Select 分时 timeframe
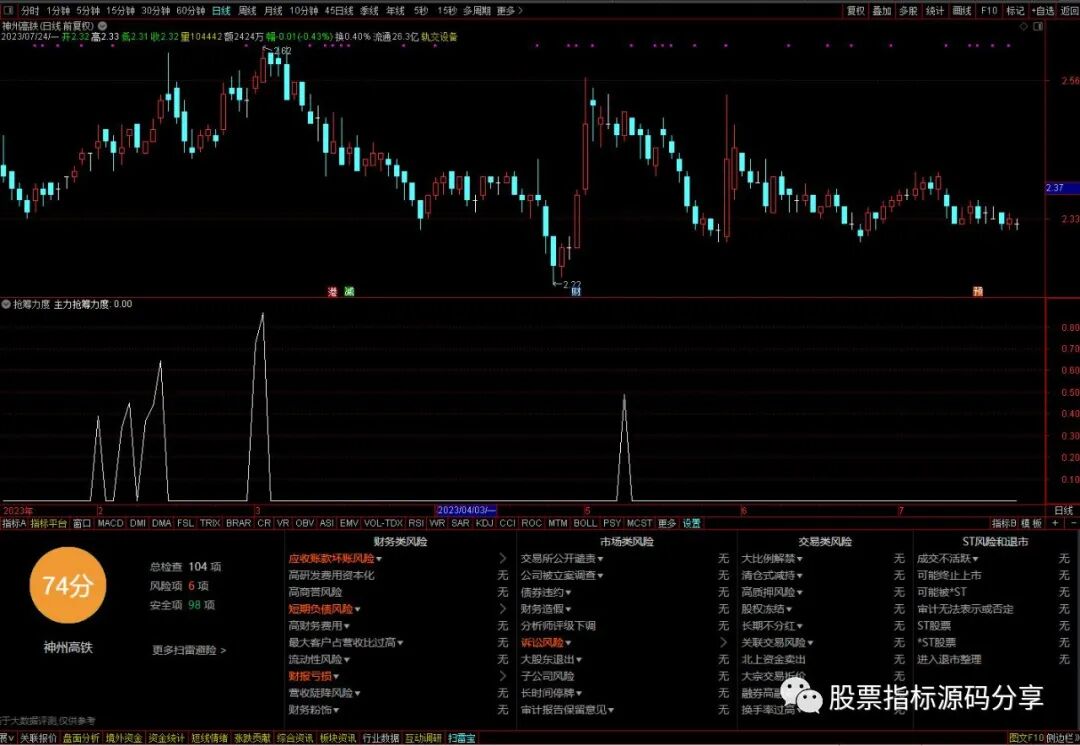The image size is (1080, 746). point(30,11)
